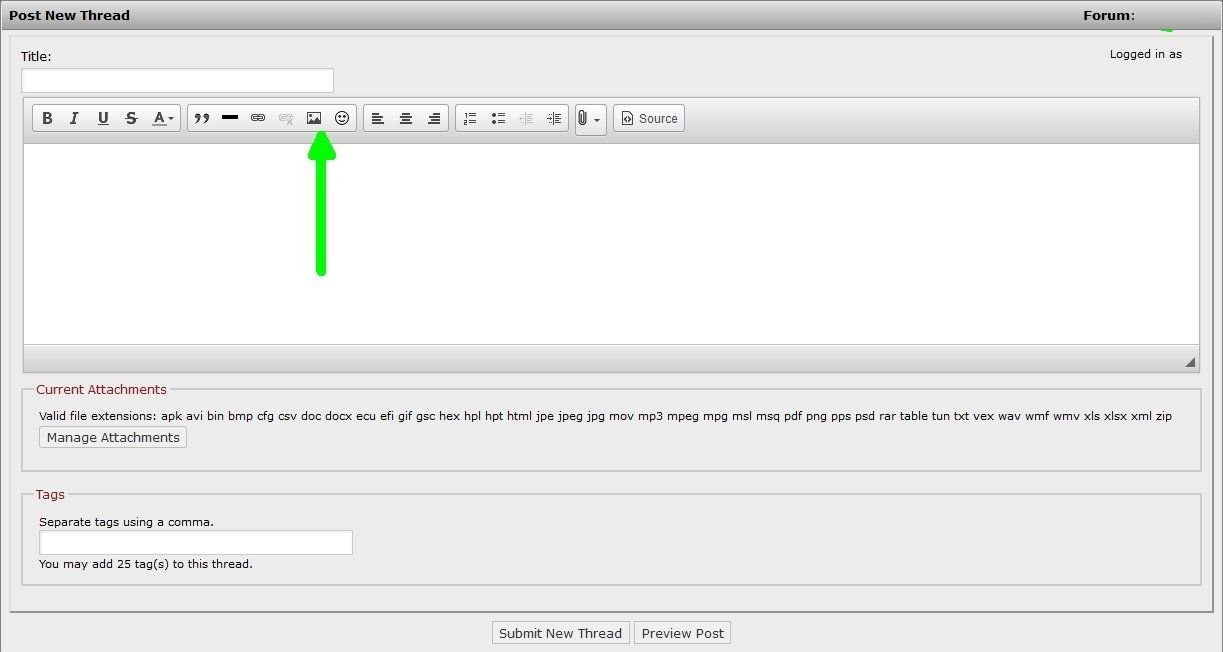Insert a bulleted list
The image size is (1223, 652).
[498, 118]
